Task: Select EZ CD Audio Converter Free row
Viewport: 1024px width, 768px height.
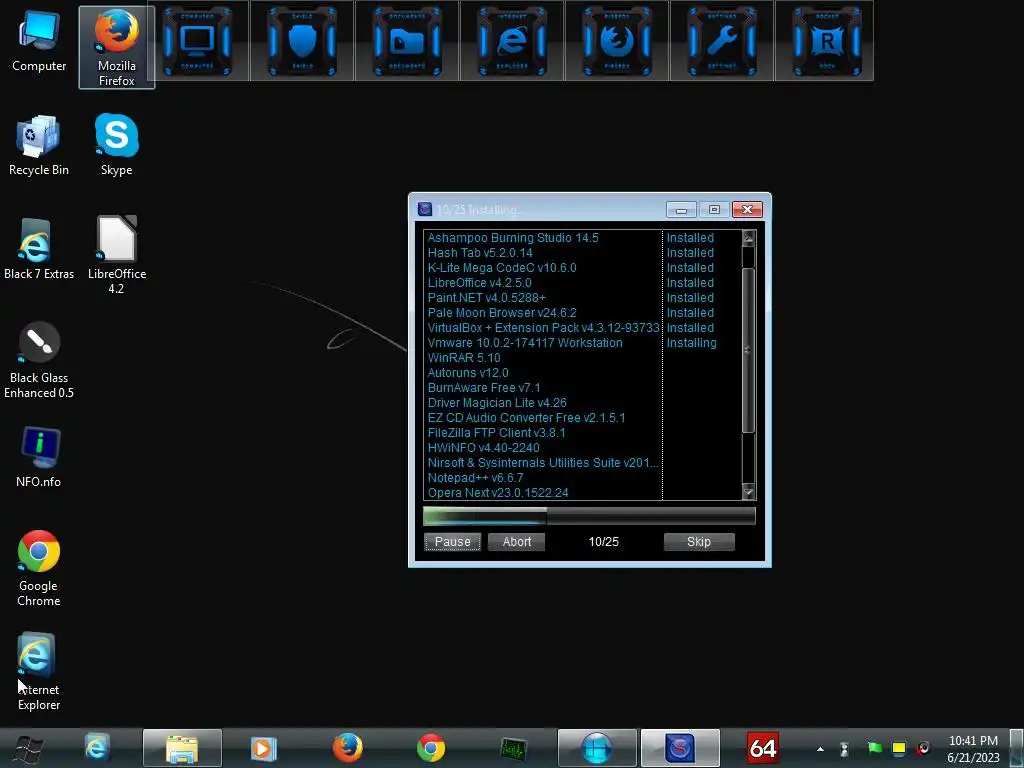Action: pyautogui.click(x=526, y=418)
